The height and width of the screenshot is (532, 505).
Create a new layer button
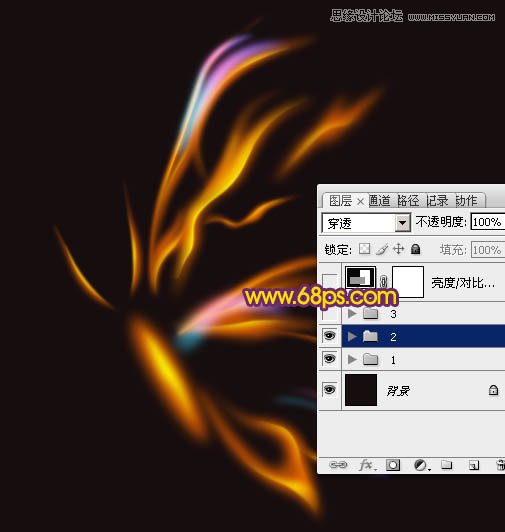coord(474,465)
